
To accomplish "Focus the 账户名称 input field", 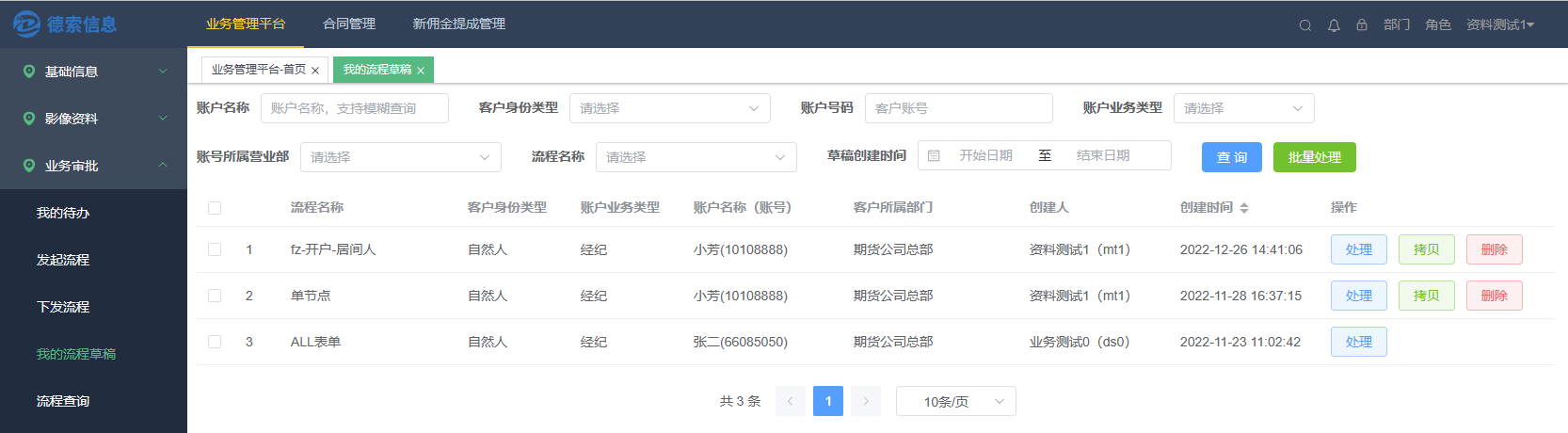I will click(x=355, y=108).
